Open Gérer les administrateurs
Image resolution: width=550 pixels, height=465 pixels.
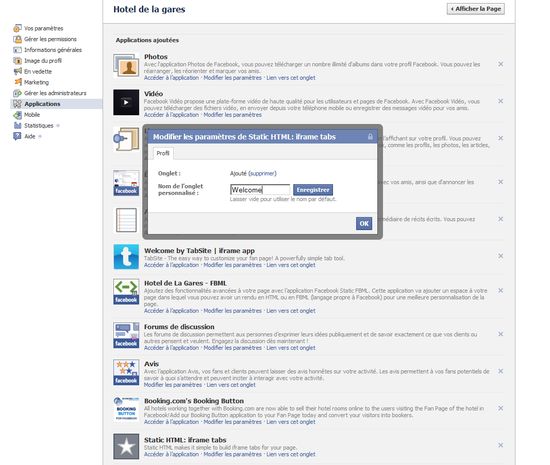55,93
